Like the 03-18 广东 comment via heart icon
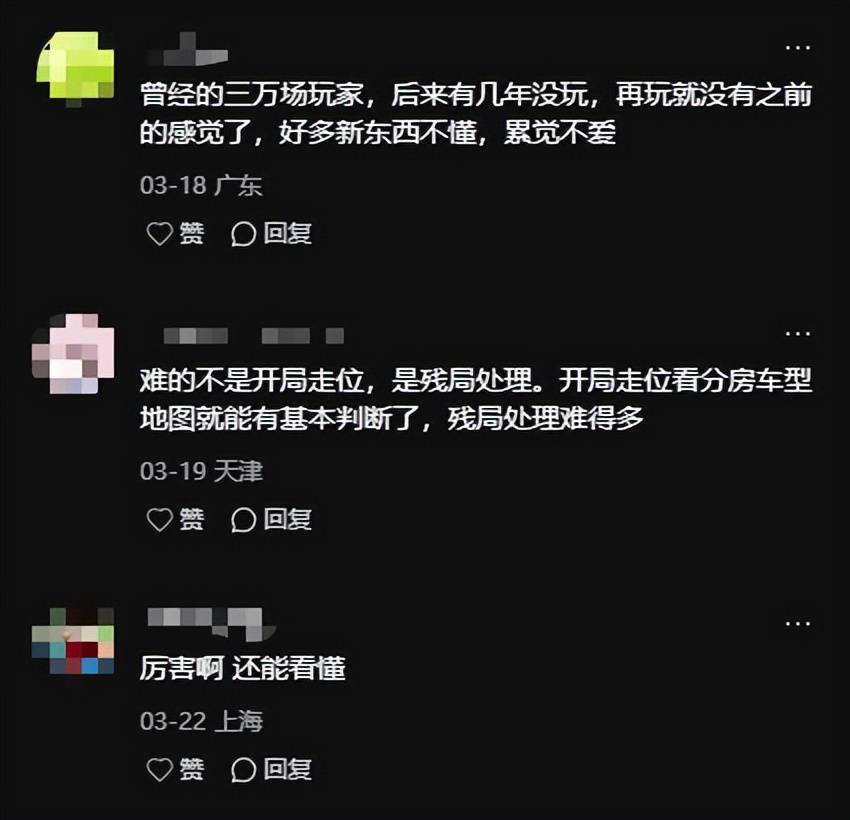850x820 pixels. click(x=159, y=234)
